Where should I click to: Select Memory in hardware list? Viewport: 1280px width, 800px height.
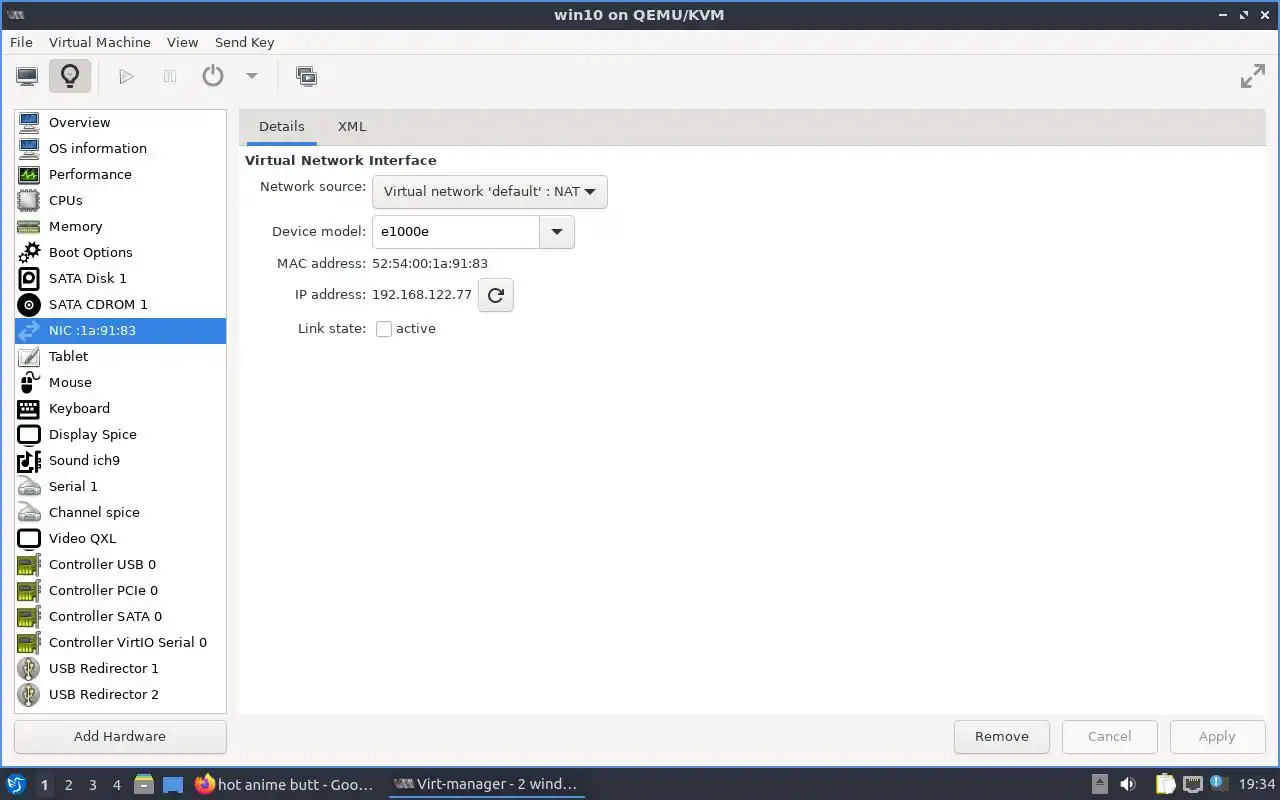[x=120, y=226]
